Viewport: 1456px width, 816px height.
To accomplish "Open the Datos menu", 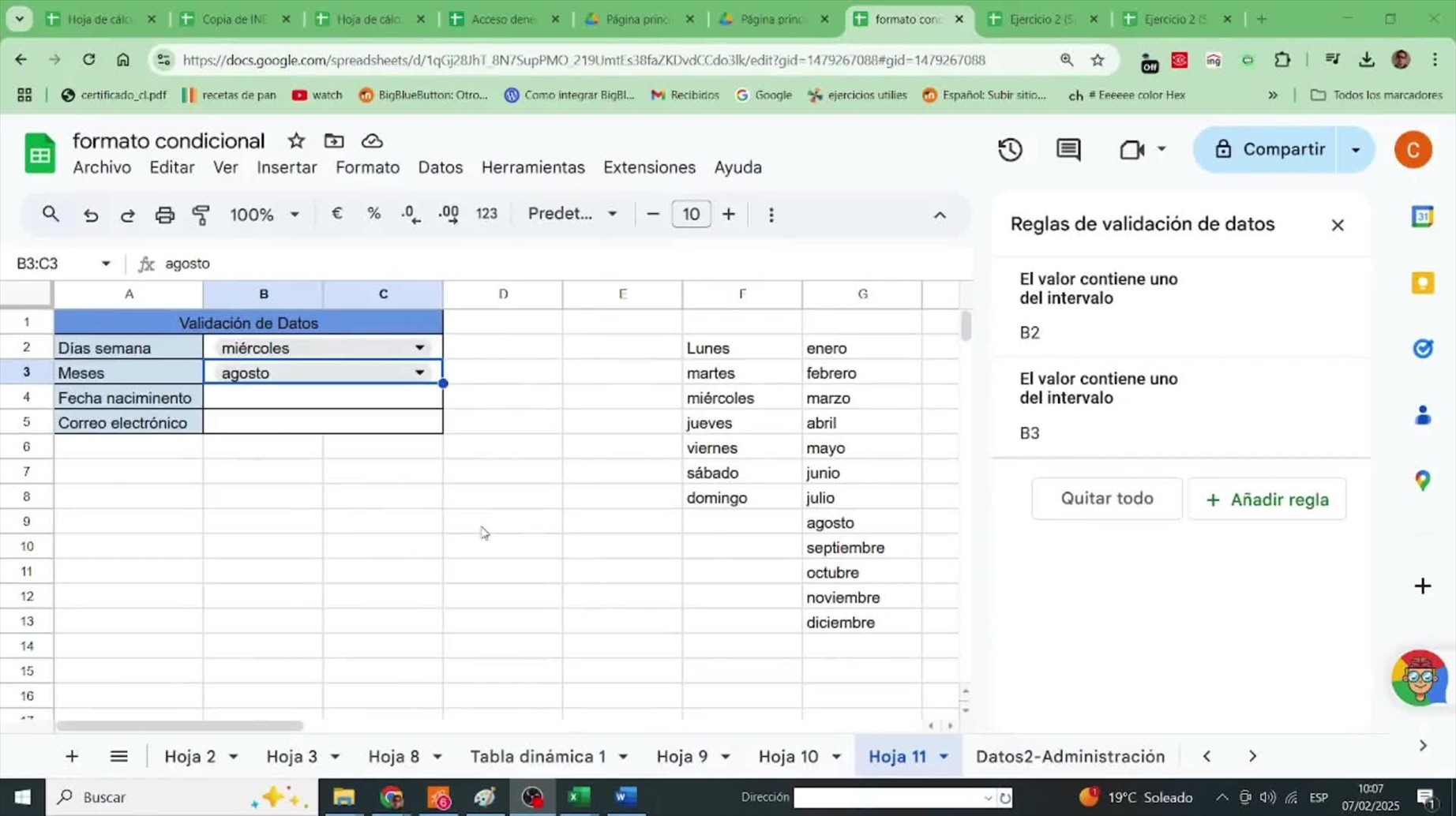I will (440, 167).
